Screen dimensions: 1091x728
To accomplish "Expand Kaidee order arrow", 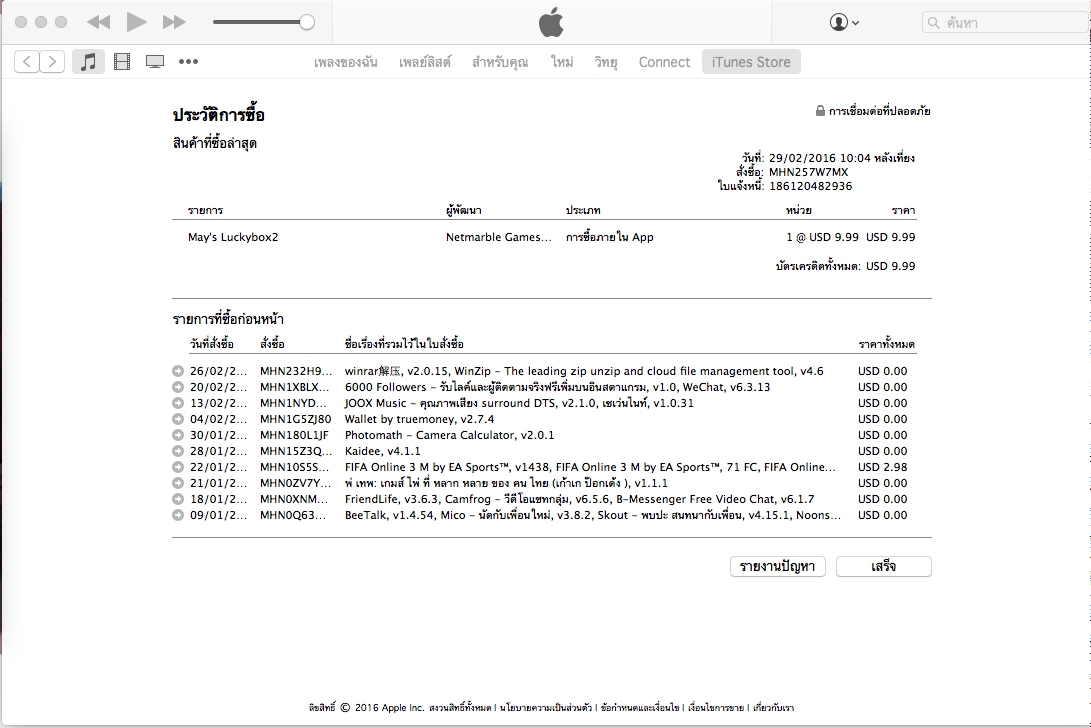I will coord(178,451).
